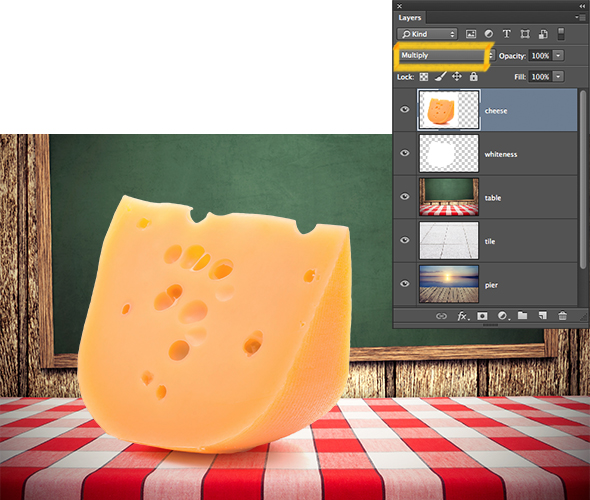The height and width of the screenshot is (500, 590).
Task: Expand the Opacity slider arrow
Action: click(x=558, y=56)
